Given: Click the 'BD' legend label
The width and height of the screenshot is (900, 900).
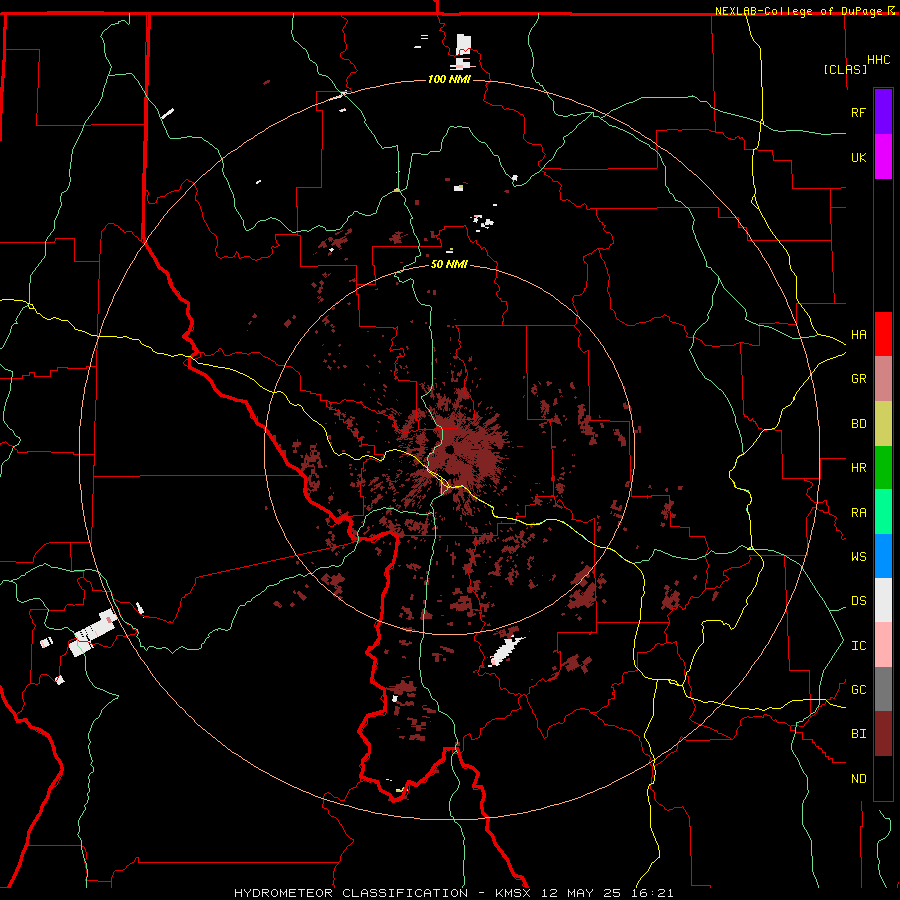Looking at the screenshot, I should [858, 424].
